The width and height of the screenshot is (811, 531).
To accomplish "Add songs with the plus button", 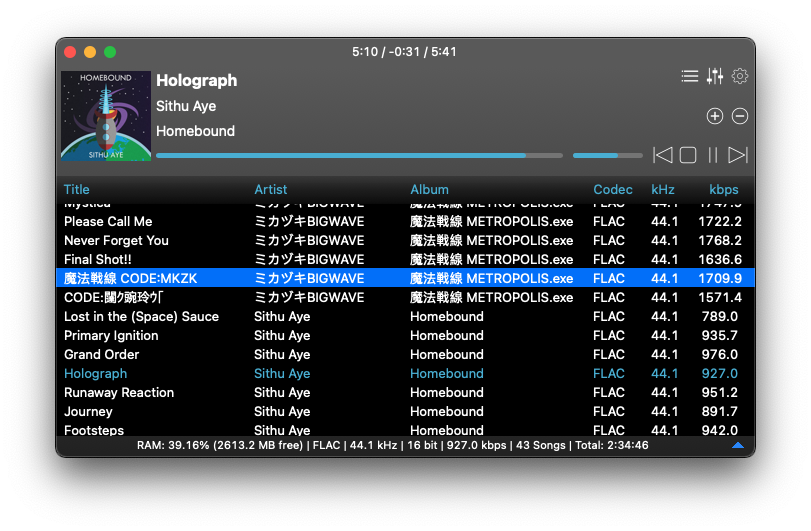I will 715,116.
